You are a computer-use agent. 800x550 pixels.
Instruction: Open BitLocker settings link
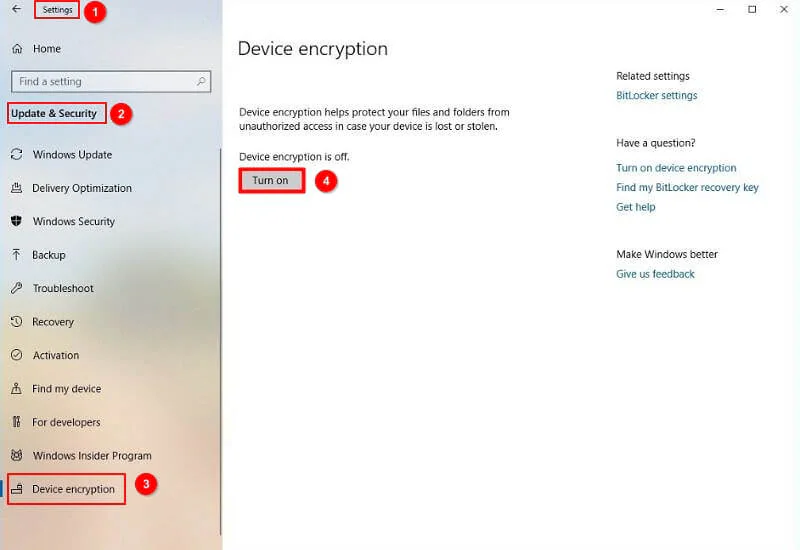657,96
